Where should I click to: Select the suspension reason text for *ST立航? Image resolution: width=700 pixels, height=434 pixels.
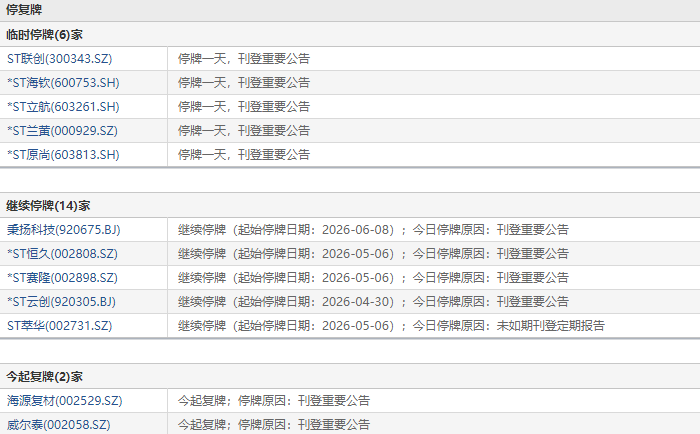244,107
